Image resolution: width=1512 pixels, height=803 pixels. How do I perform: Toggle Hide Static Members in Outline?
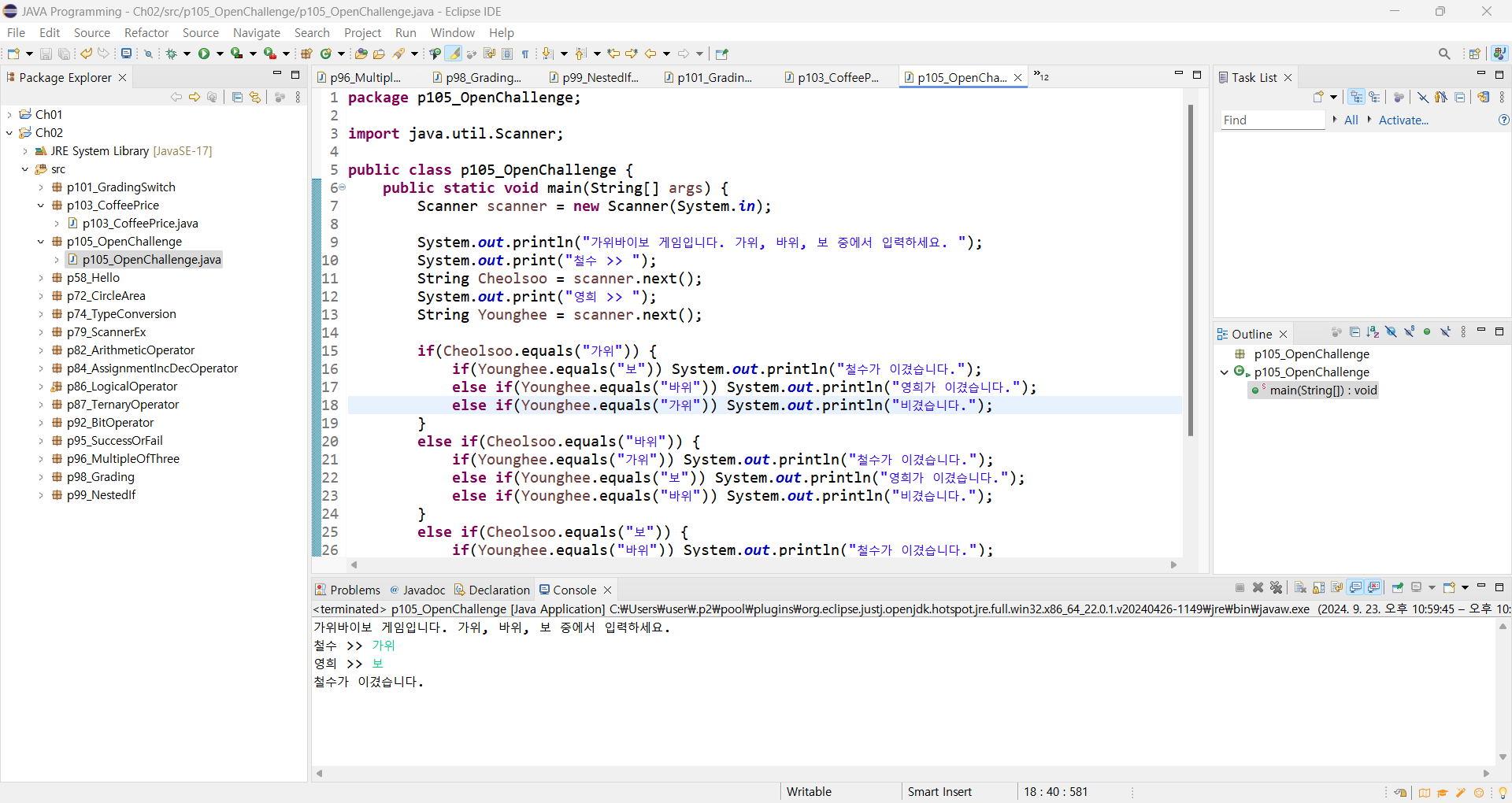(1409, 332)
